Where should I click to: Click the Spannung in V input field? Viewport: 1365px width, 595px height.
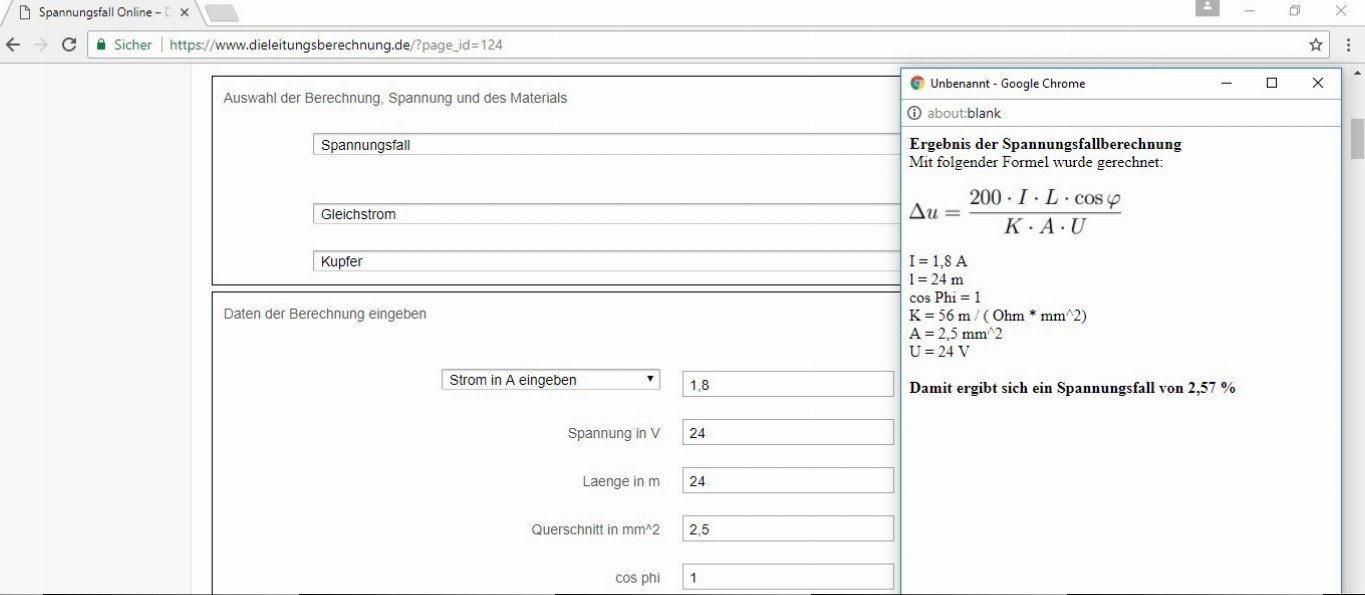788,432
